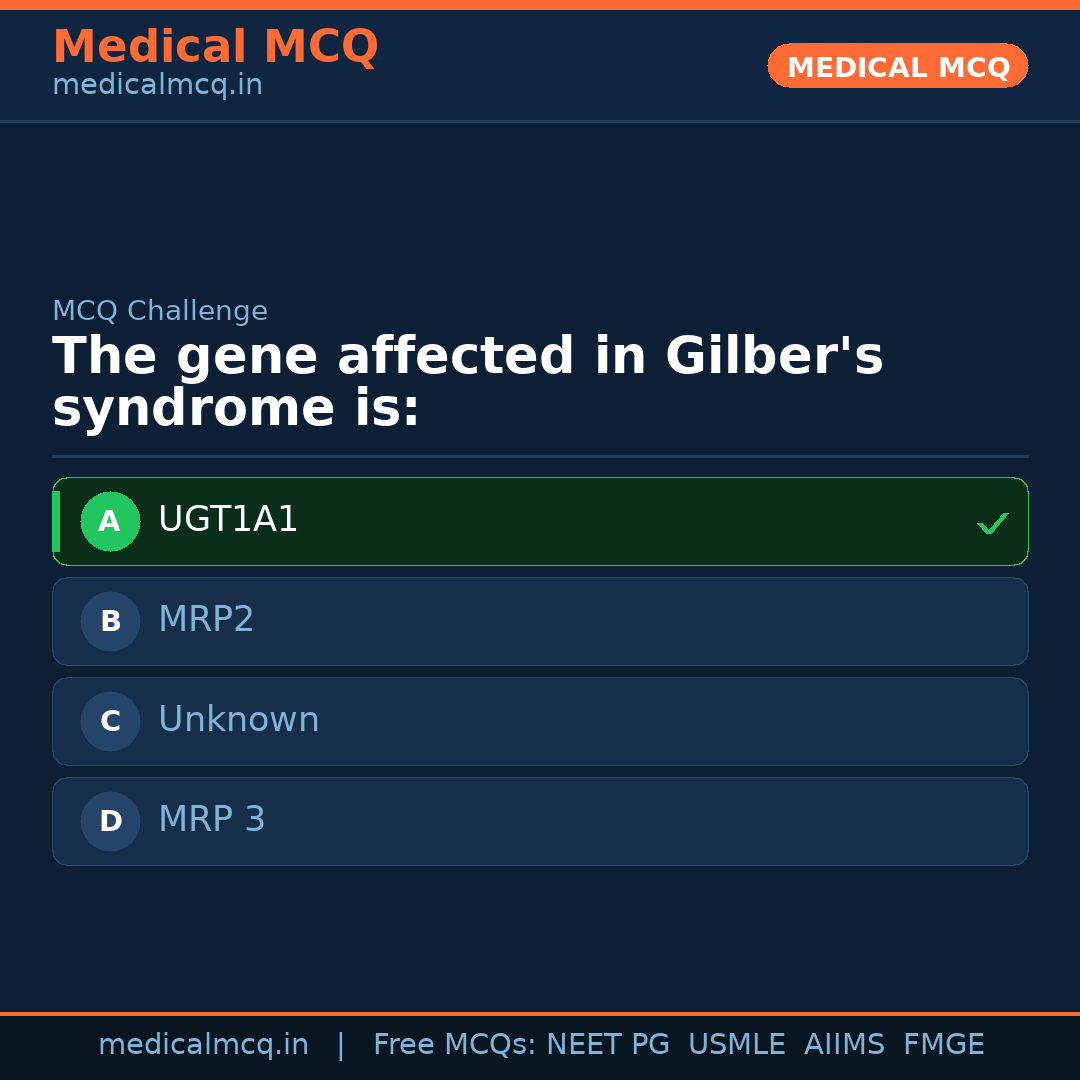Open medicalmcq.in link below header title
Screen dimensions: 1080x1080
coord(157,86)
